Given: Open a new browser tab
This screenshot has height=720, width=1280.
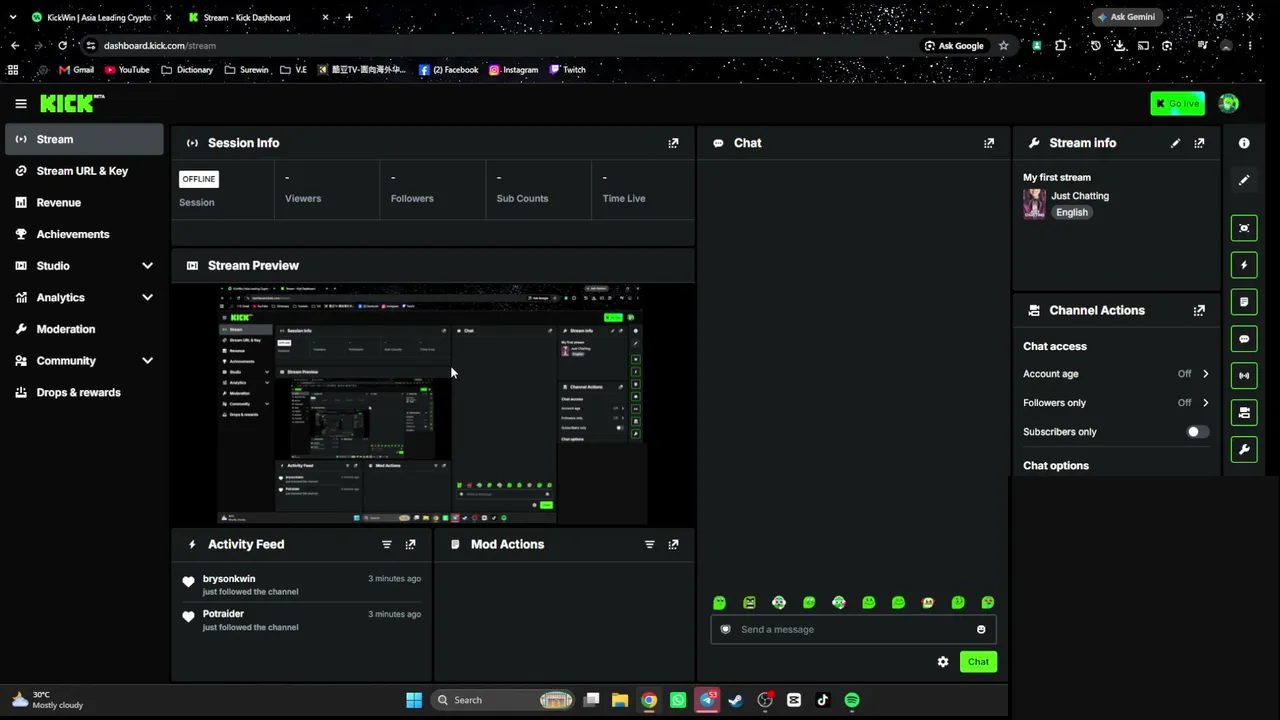Looking at the screenshot, I should (348, 17).
